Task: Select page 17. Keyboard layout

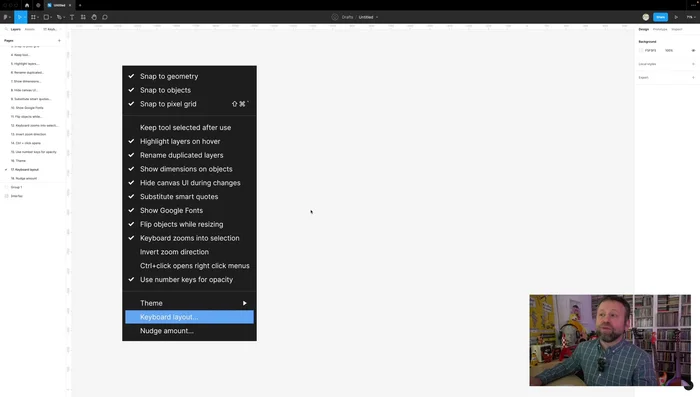Action: (25, 170)
